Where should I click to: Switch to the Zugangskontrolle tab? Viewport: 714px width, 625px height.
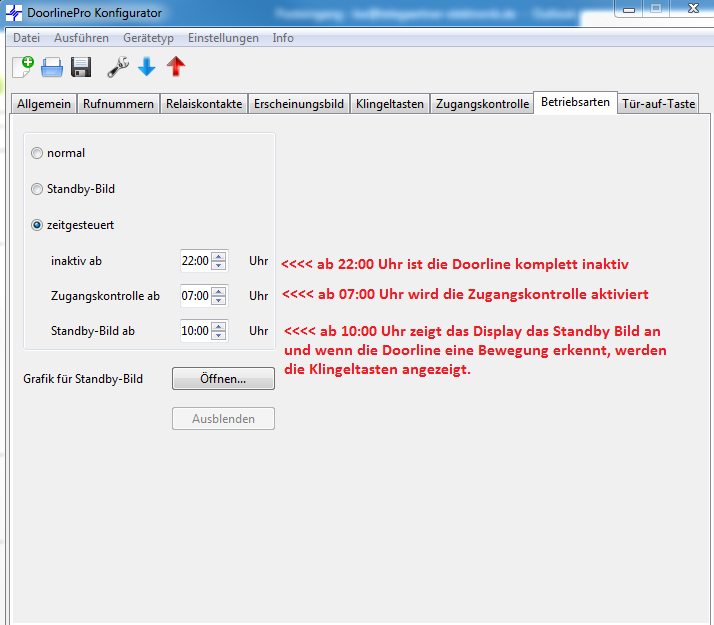pos(482,104)
